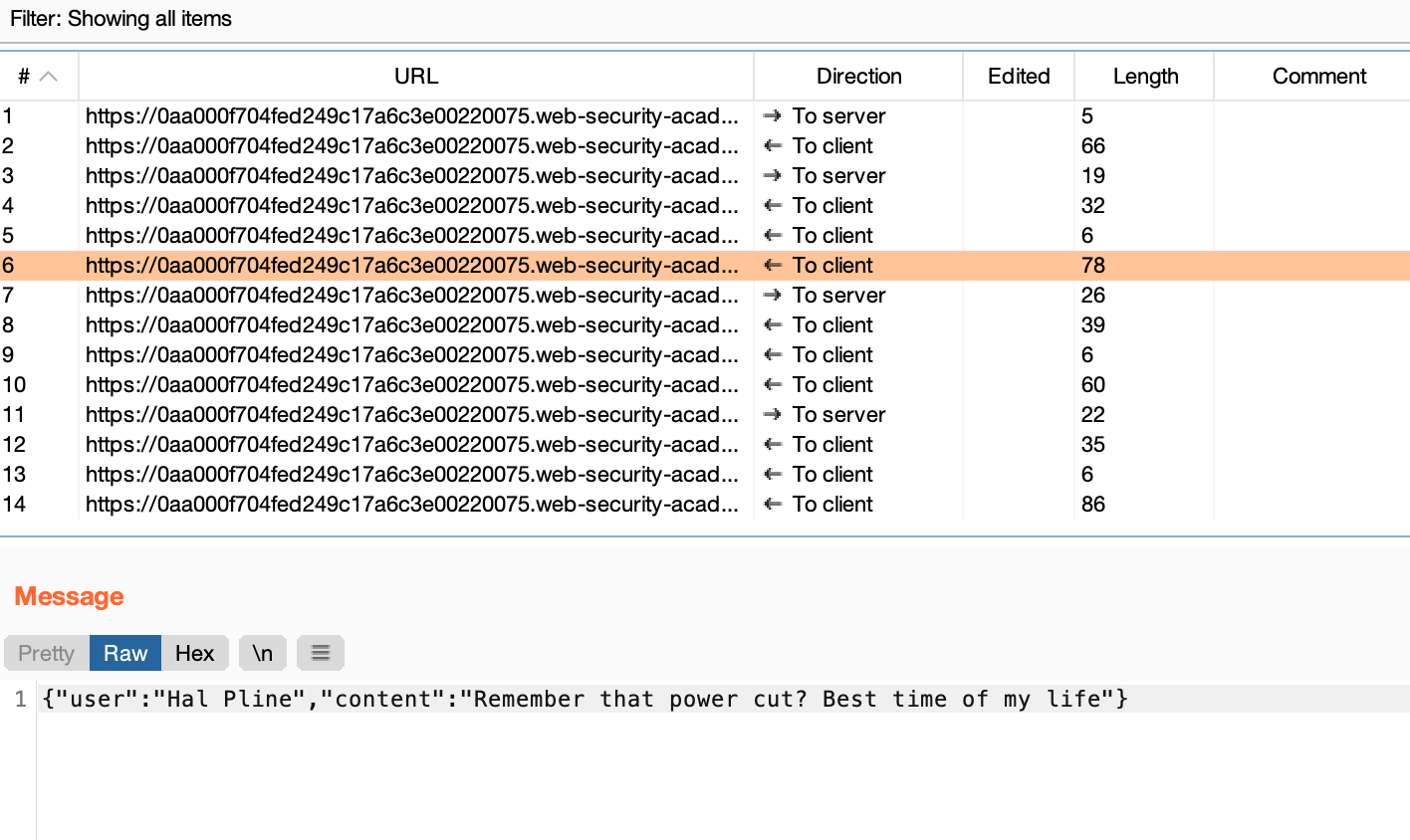1410x840 pixels.
Task: Click the Comment cell of row 6
Action: point(1312,266)
